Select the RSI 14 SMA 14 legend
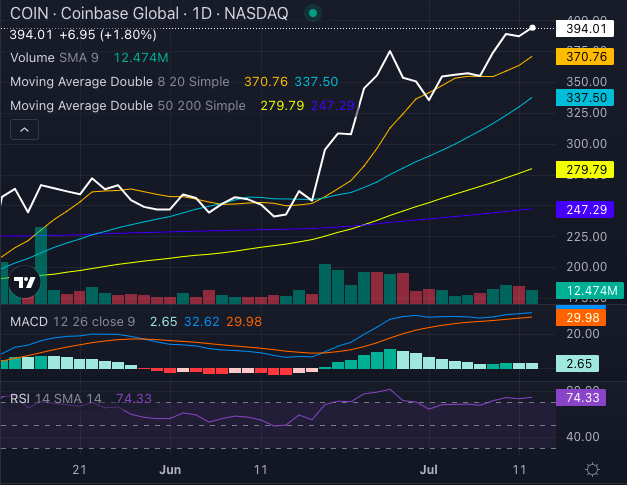 click(x=56, y=399)
